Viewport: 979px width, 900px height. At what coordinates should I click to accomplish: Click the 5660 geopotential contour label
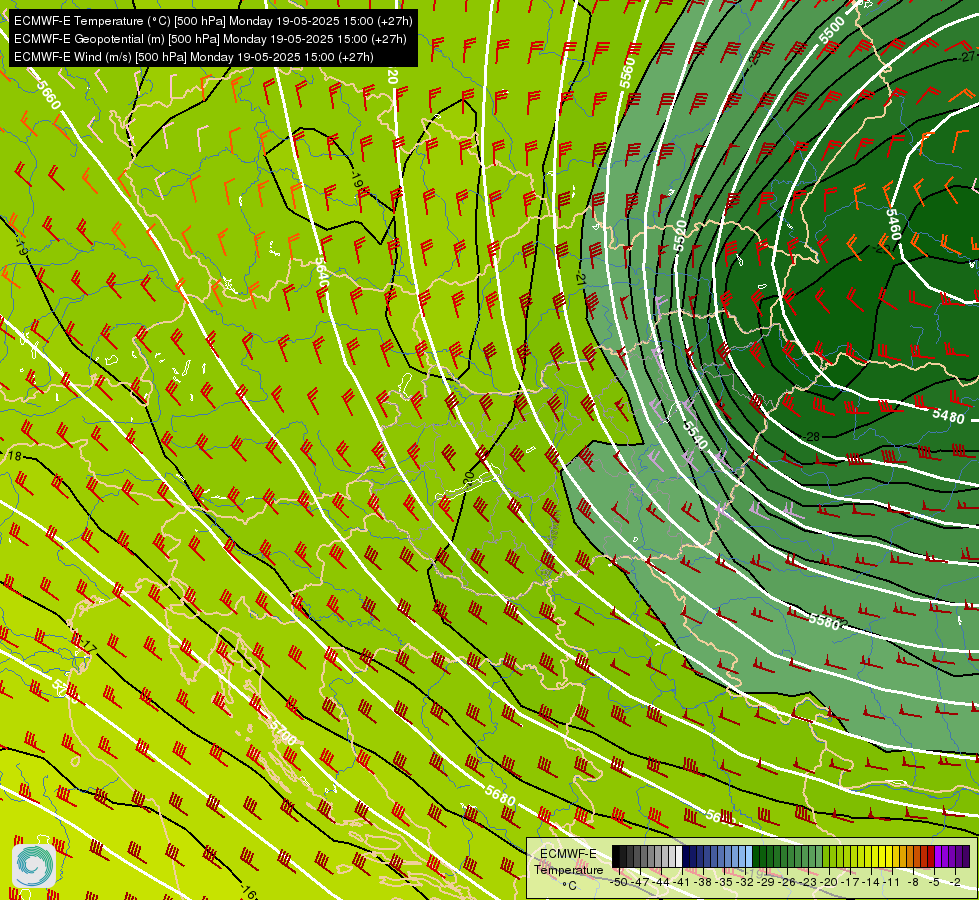[x=48, y=94]
